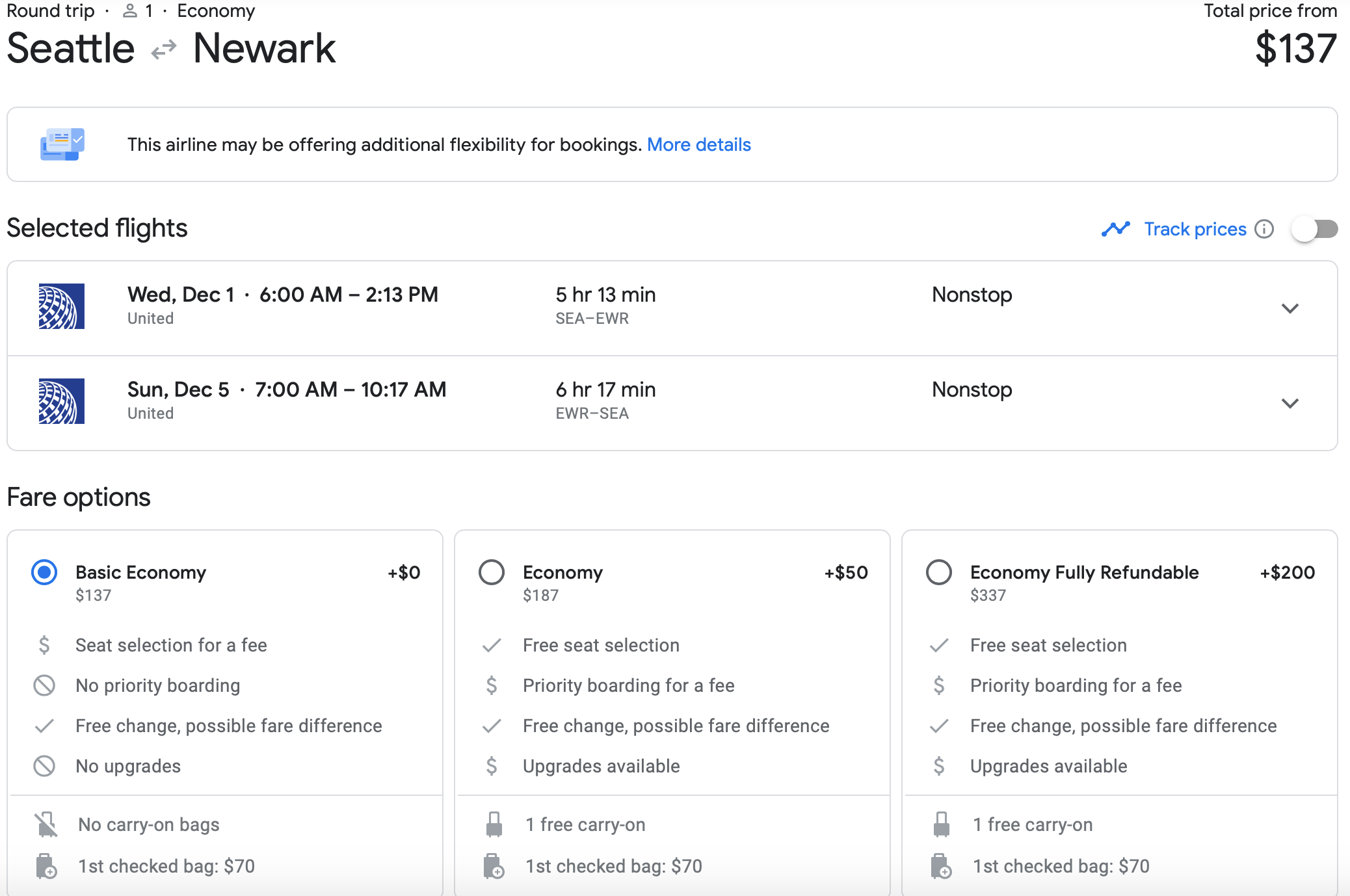
Task: Click the Track prices link text
Action: [1195, 229]
